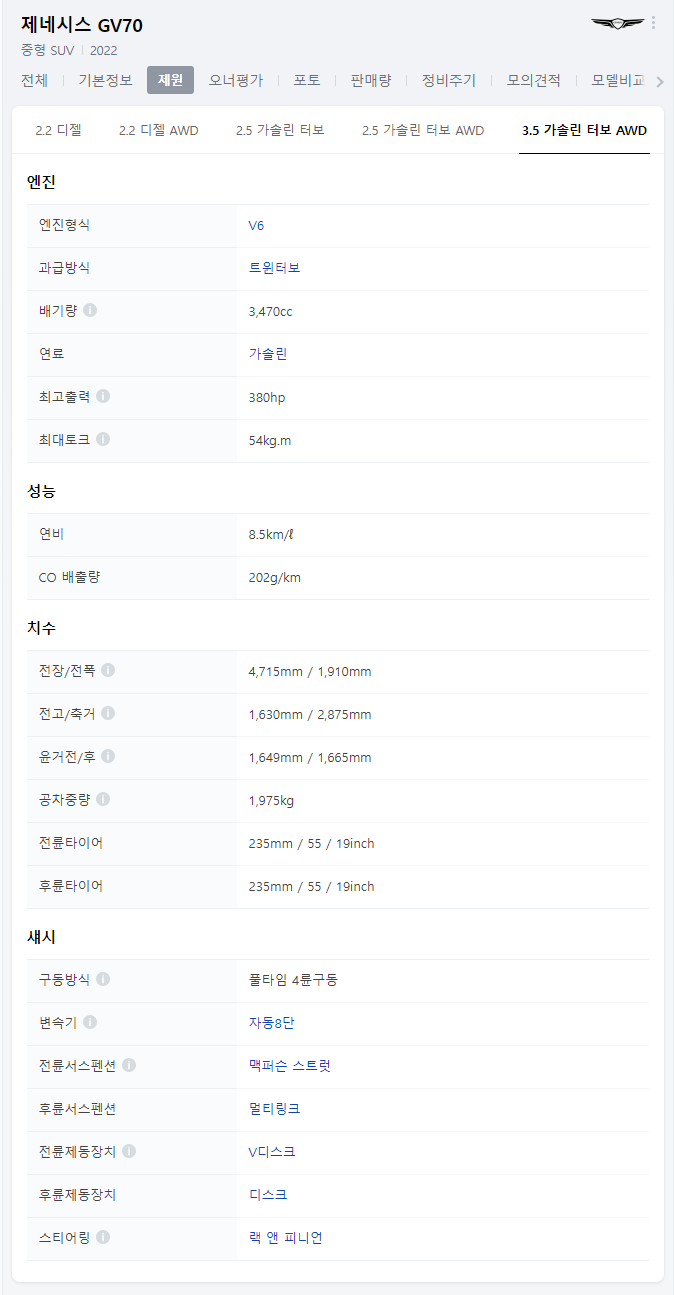Show info icon next to 전륜서스펜션

coord(129,1065)
